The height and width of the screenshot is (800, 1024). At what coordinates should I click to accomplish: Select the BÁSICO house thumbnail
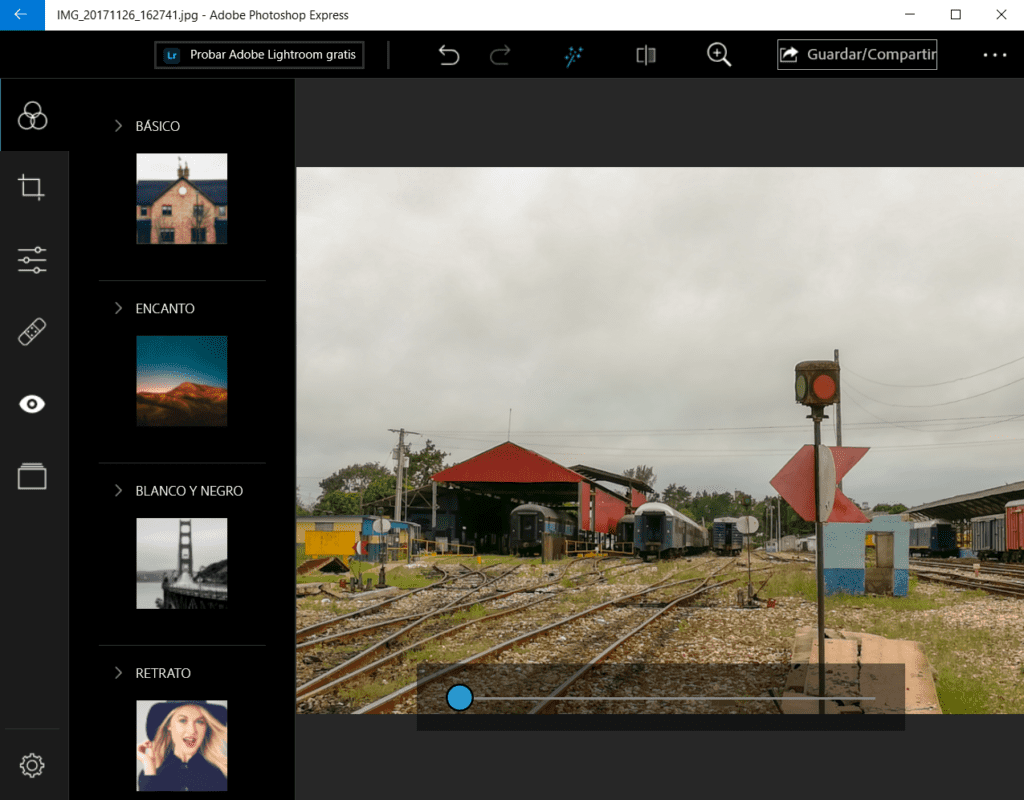[182, 199]
